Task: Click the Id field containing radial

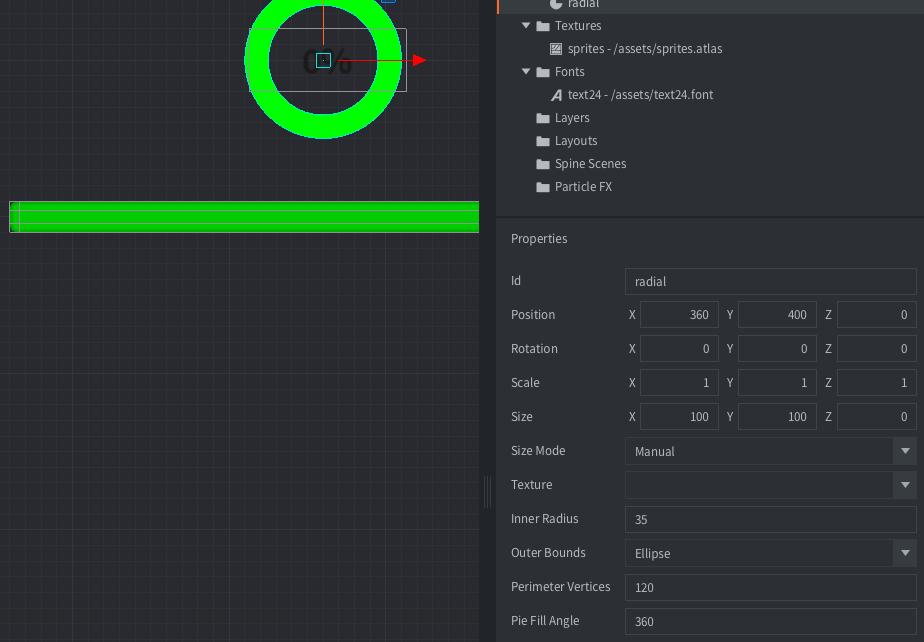Action: (771, 282)
